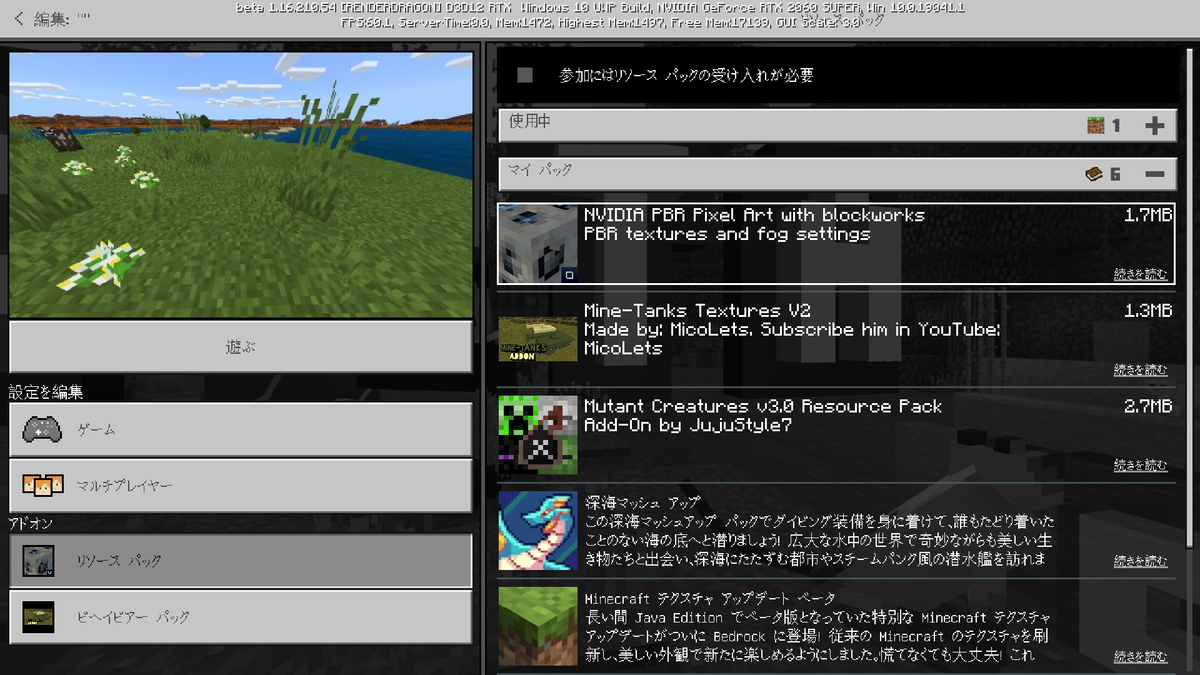1200x675 pixels.
Task: Open リソース パック add-on tab
Action: [x=241, y=561]
